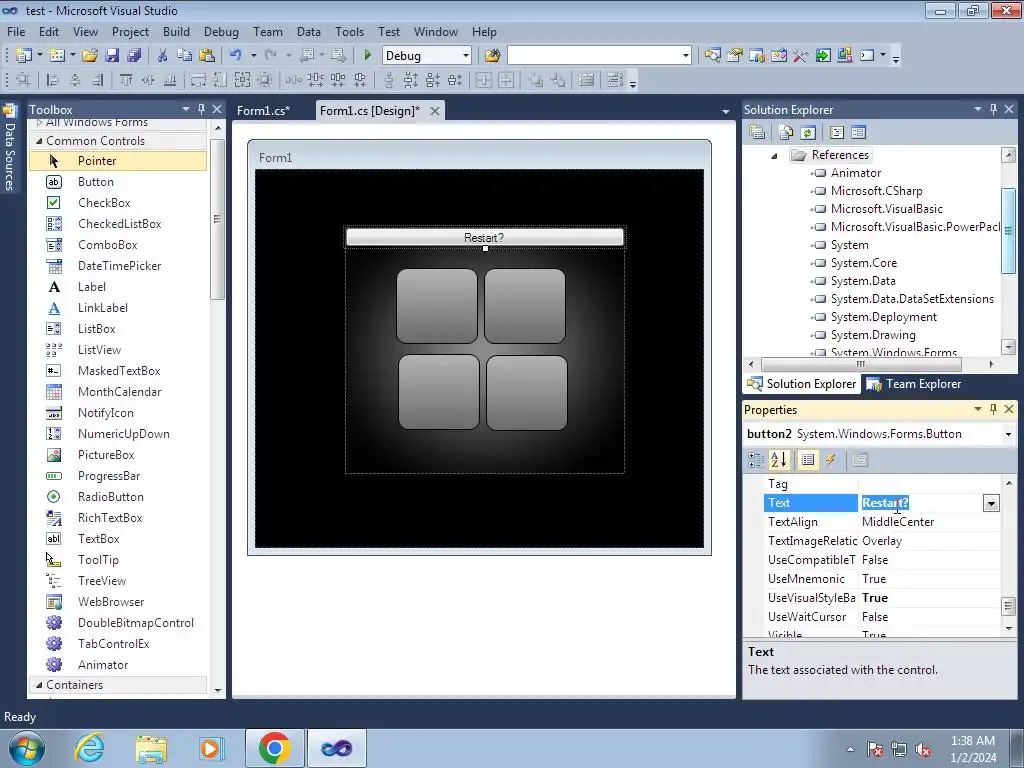Click the Events lightning bolt icon in Properties

point(831,460)
